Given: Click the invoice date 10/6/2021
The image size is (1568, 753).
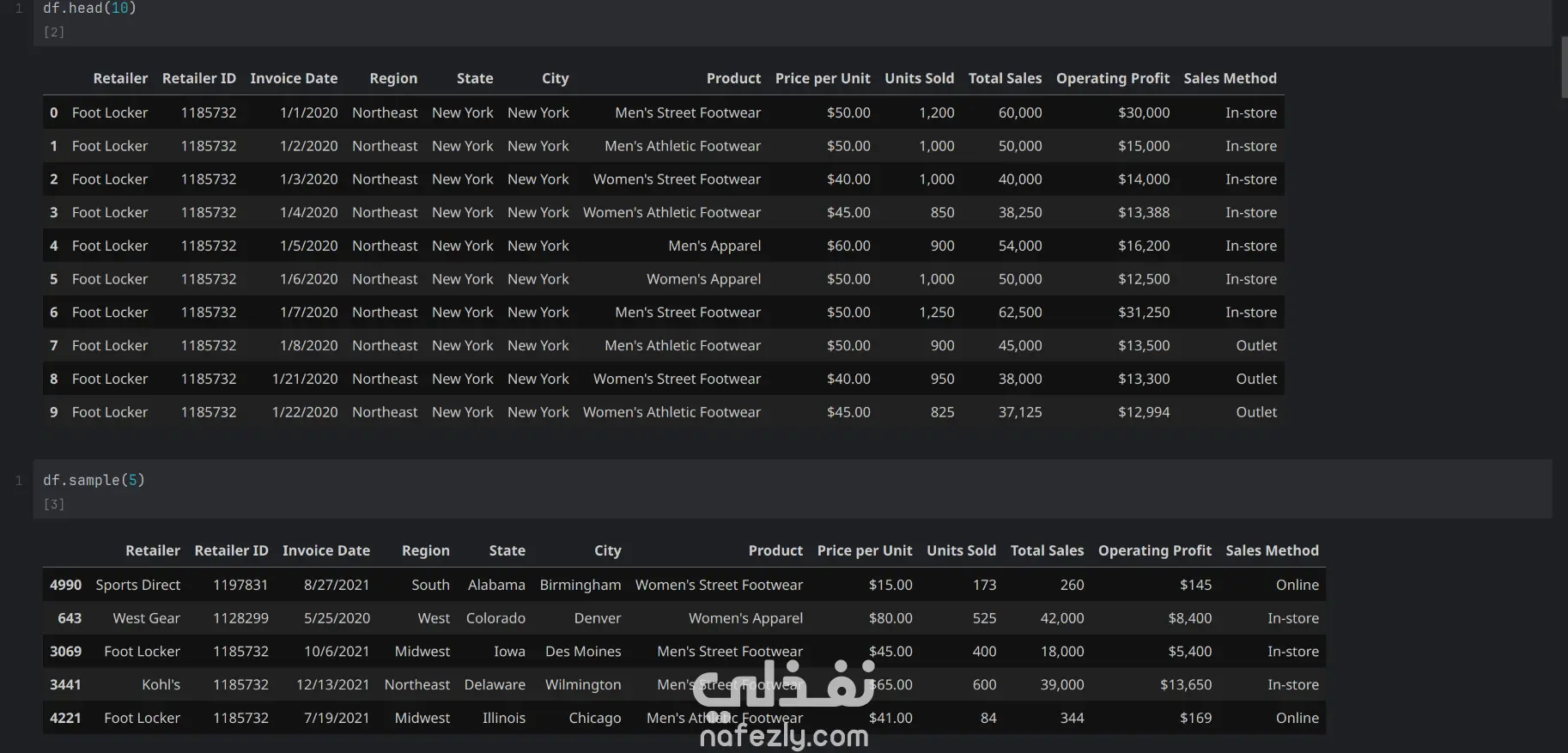Looking at the screenshot, I should coord(337,652).
